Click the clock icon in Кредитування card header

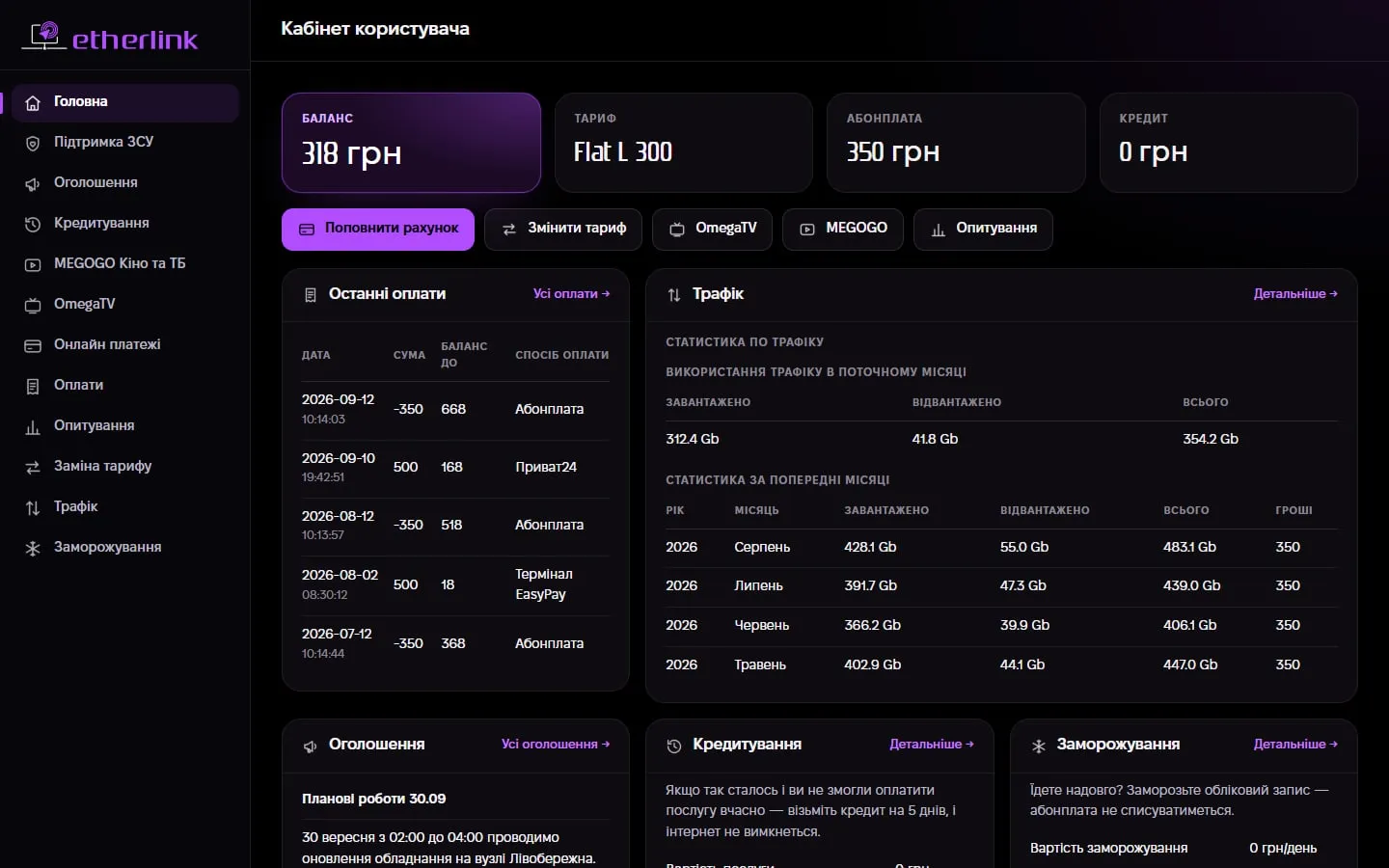pos(674,746)
